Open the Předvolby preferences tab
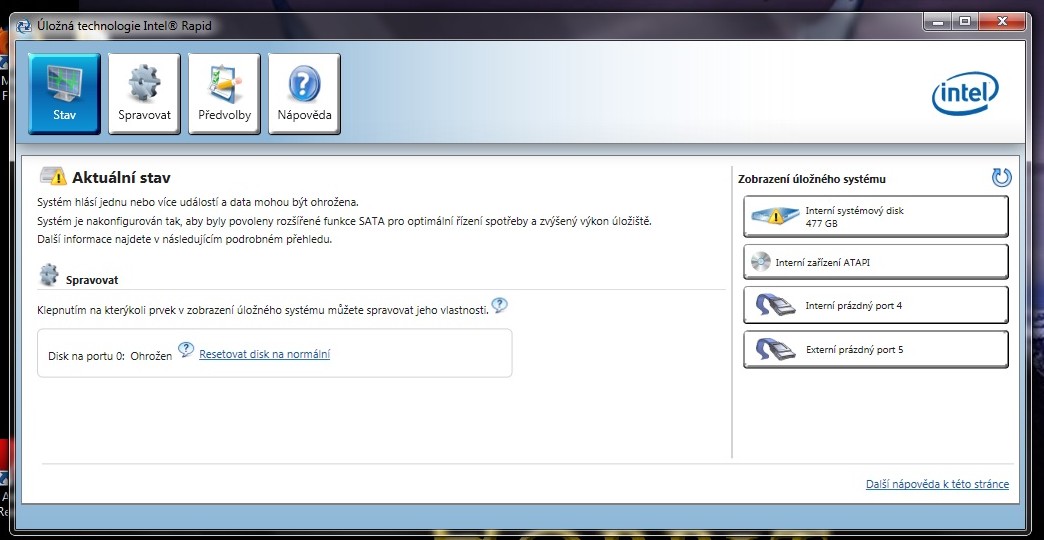This screenshot has height=540, width=1044. (x=224, y=94)
